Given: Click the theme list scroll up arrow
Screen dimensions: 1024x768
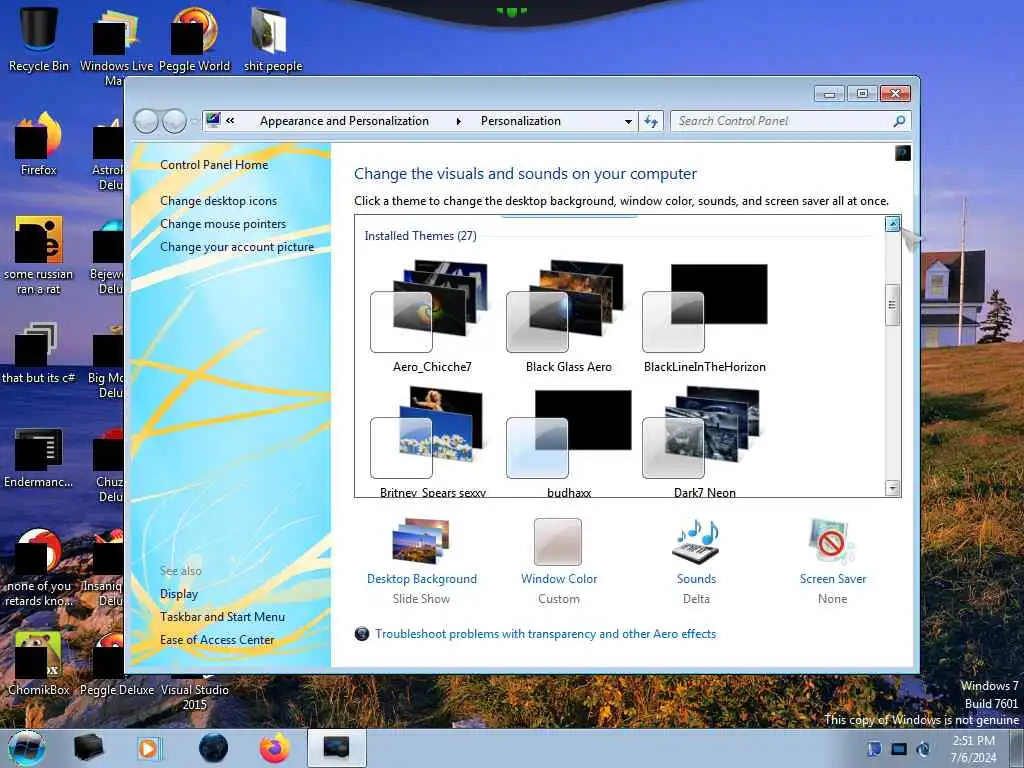Looking at the screenshot, I should tap(892, 224).
